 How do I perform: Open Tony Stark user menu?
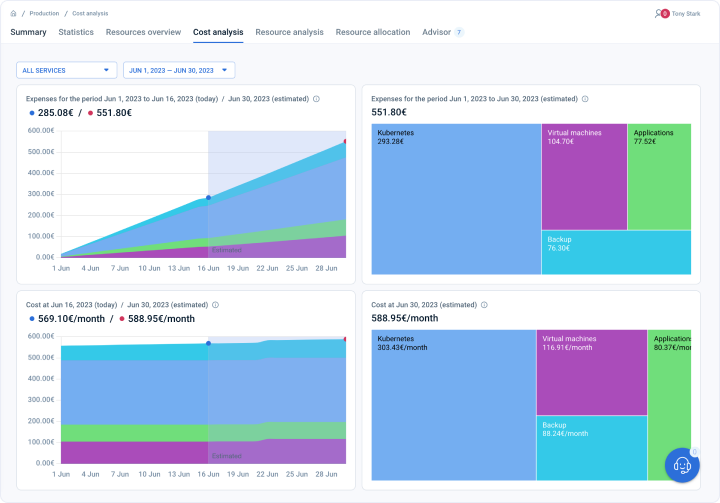coord(686,14)
